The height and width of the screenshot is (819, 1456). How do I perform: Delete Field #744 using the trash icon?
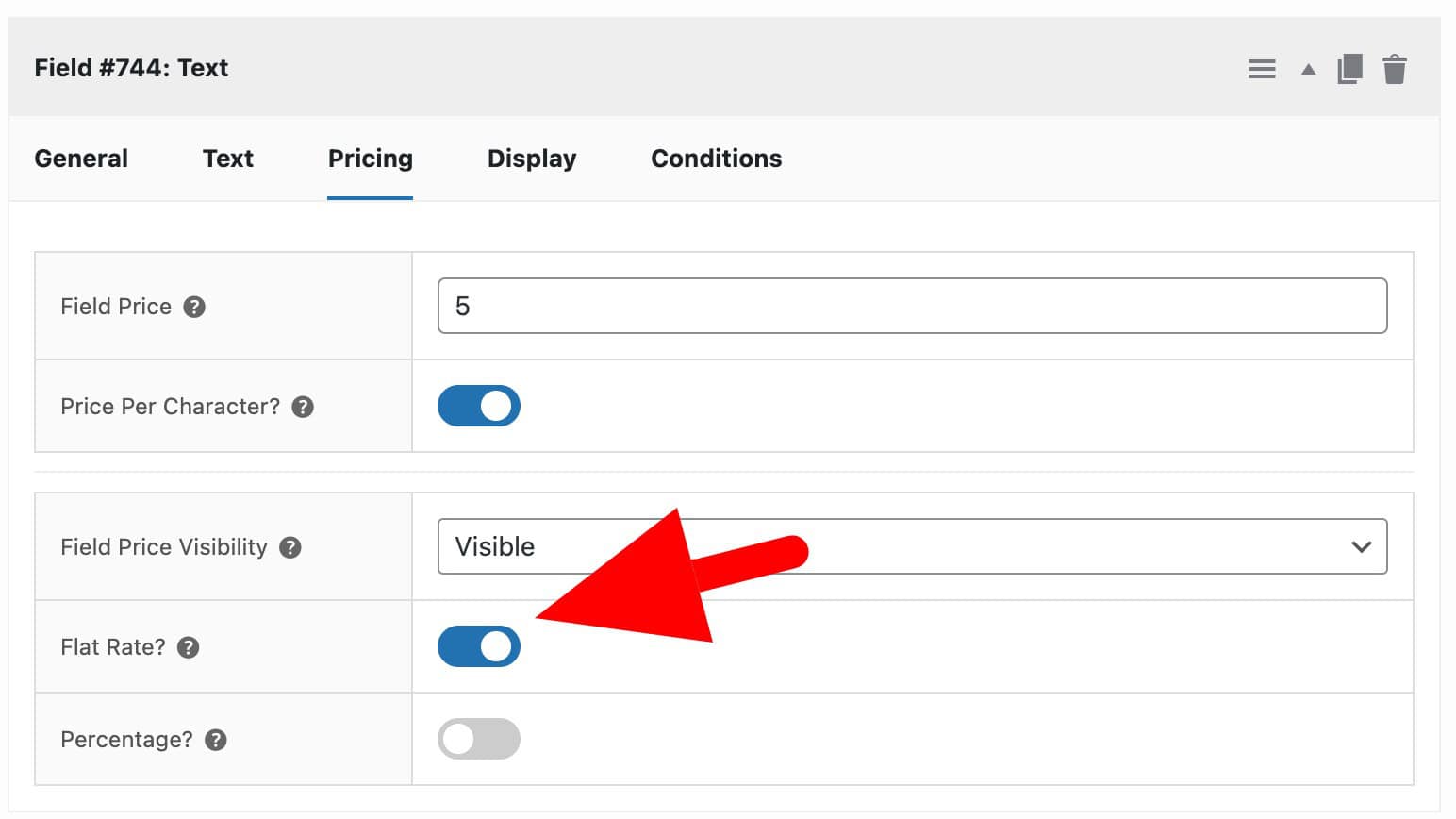click(x=1397, y=68)
